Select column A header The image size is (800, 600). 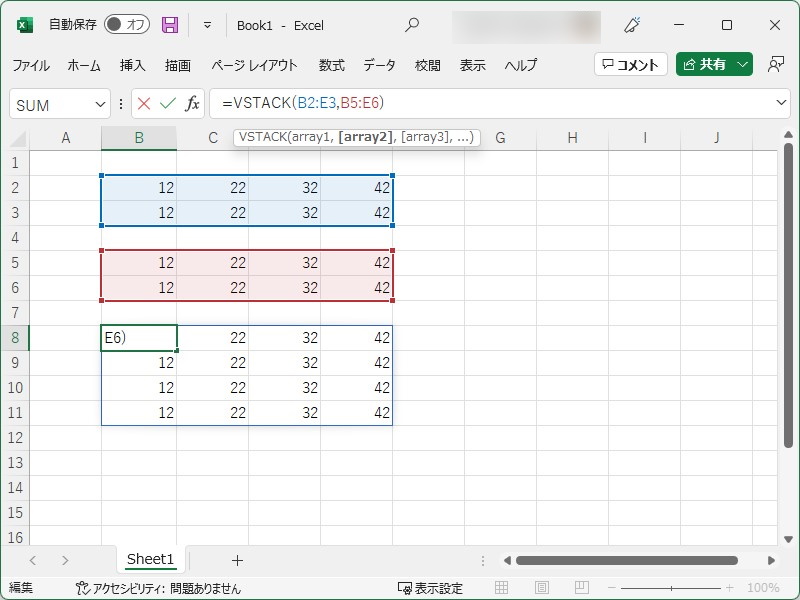[x=65, y=138]
